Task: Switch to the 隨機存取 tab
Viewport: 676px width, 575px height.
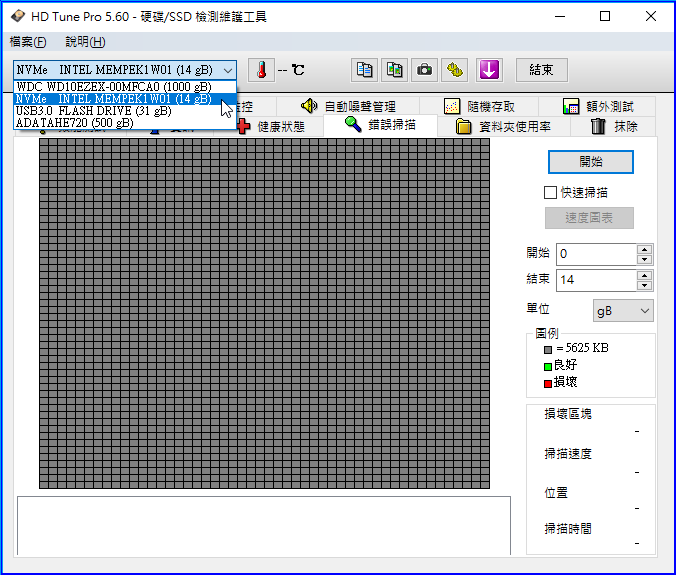Action: [479, 106]
